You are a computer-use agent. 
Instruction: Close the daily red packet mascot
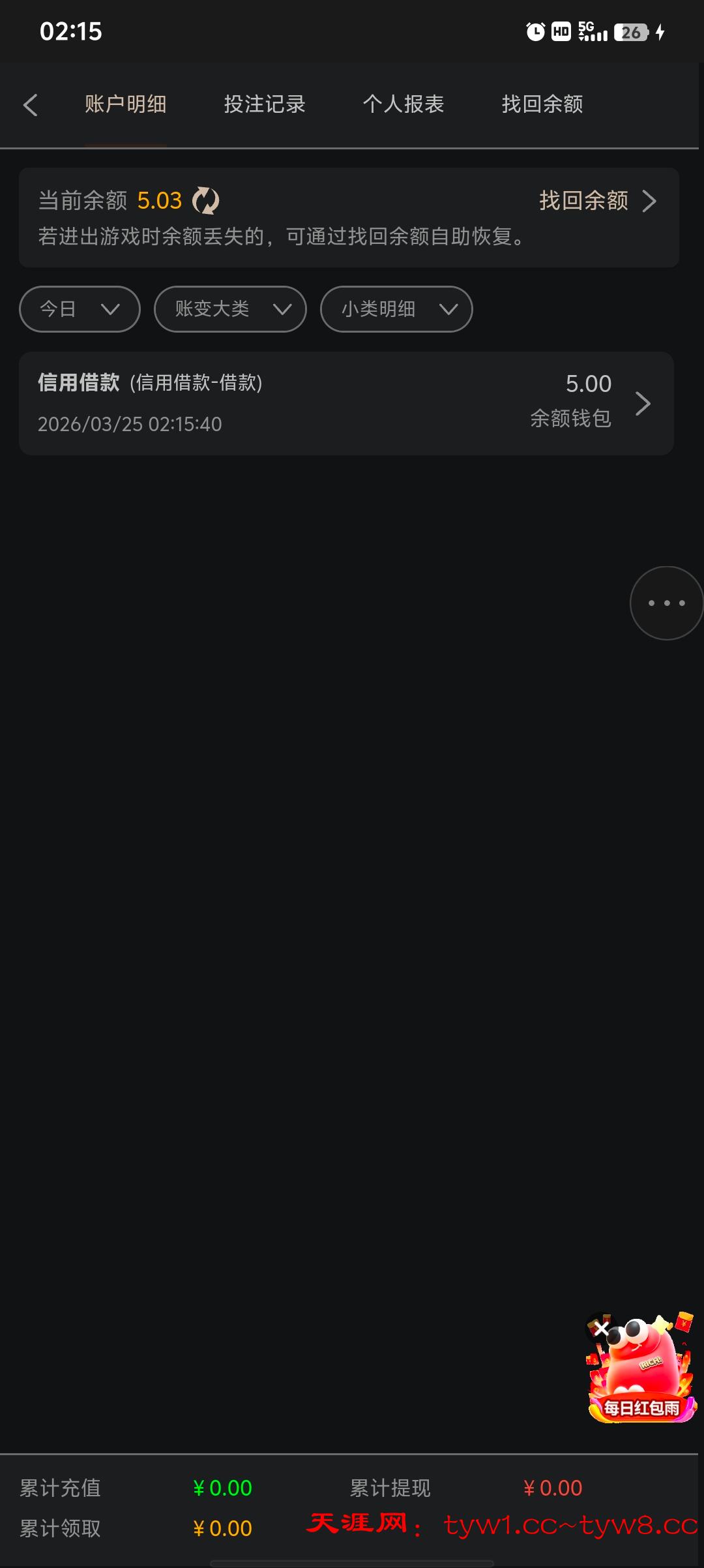tap(601, 1329)
